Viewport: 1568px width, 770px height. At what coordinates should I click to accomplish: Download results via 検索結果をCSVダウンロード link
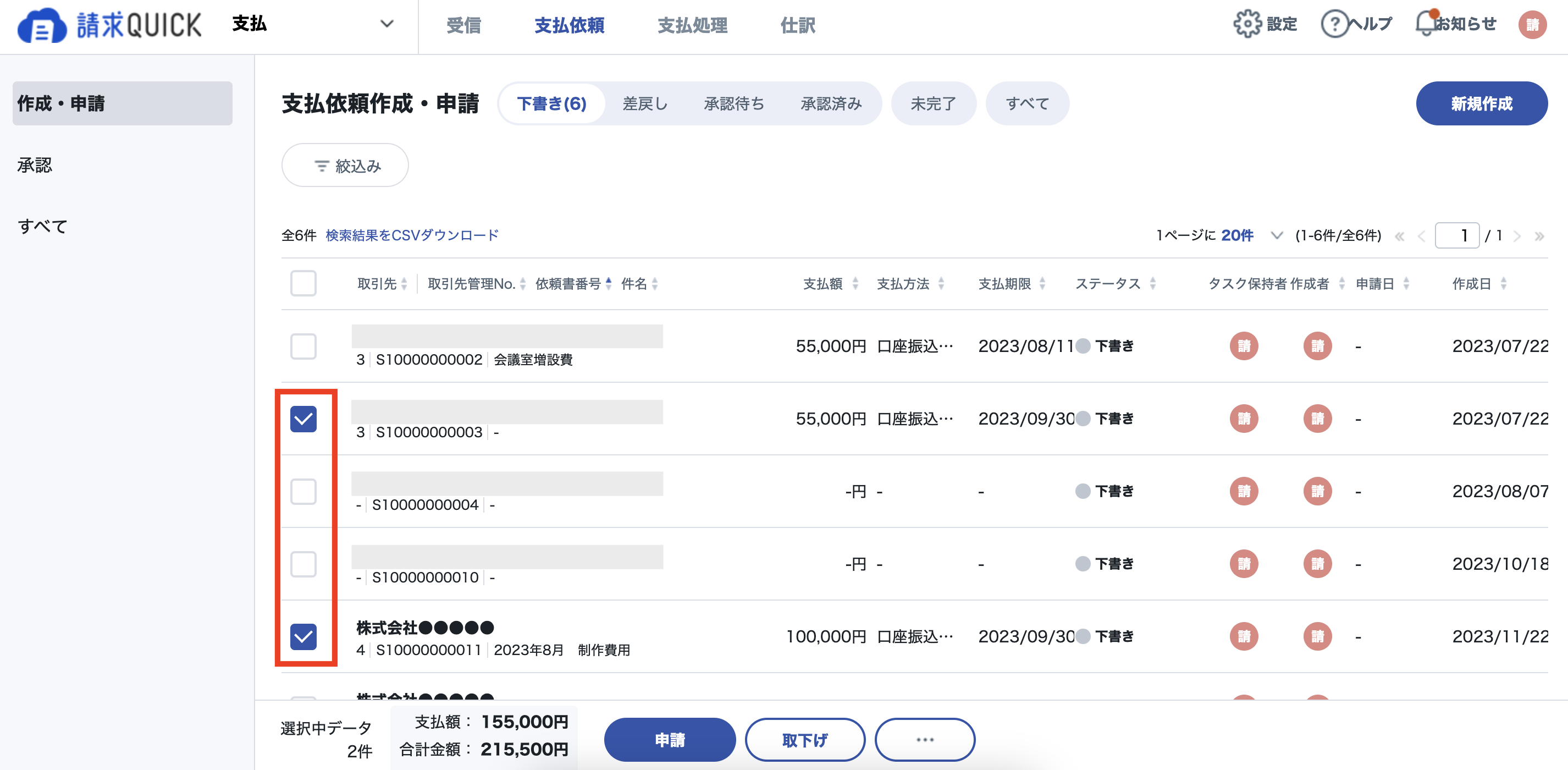(412, 235)
